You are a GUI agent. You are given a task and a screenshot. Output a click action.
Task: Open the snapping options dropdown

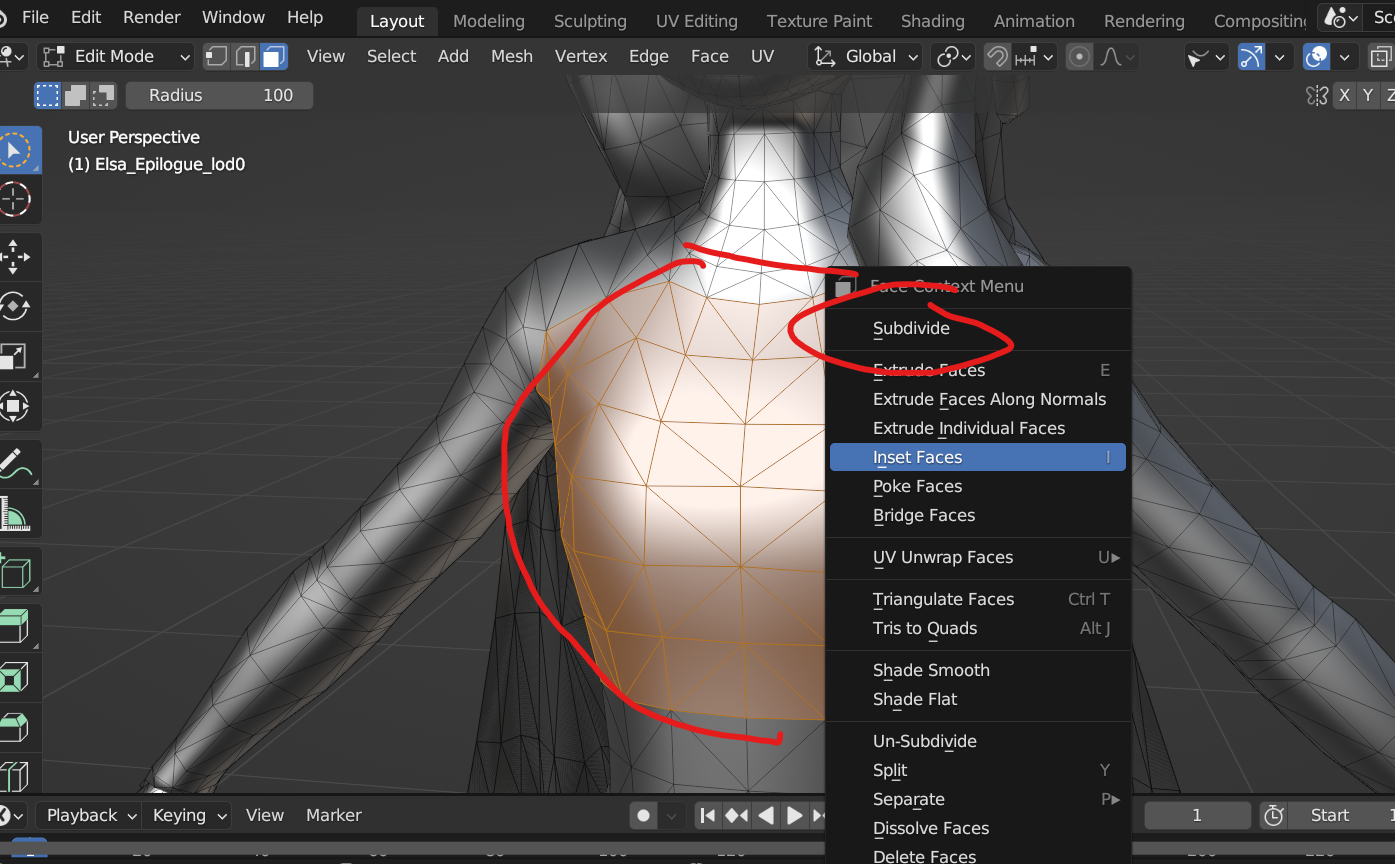pos(1034,56)
